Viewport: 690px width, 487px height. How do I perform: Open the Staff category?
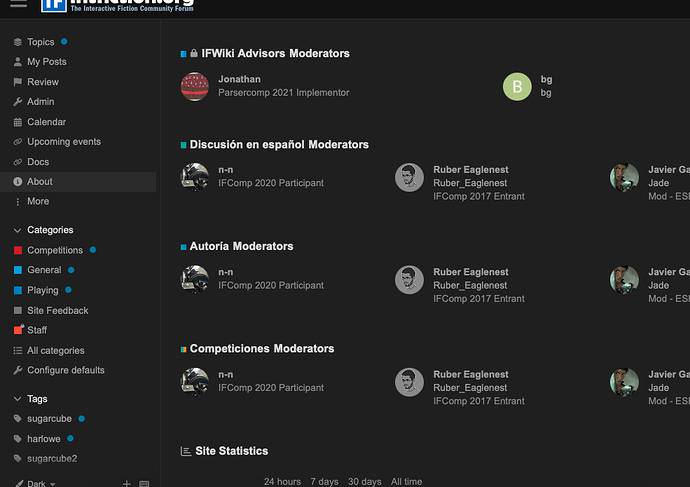(37, 330)
